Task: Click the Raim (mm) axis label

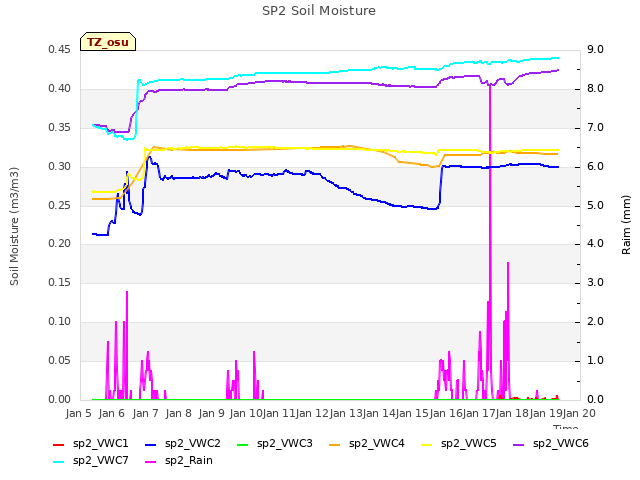Action: [x=626, y=225]
